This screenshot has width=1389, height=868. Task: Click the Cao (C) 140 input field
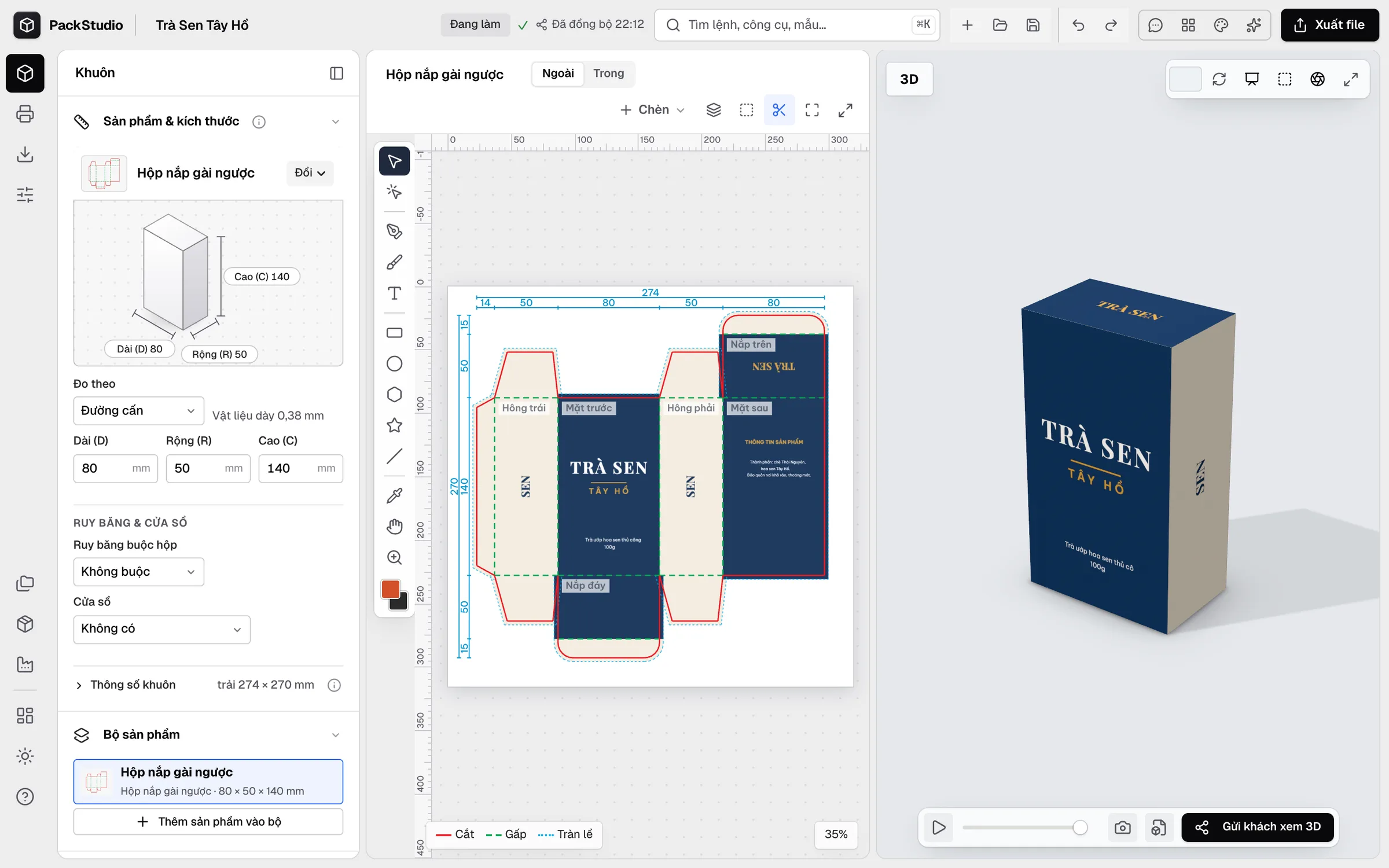(300, 468)
